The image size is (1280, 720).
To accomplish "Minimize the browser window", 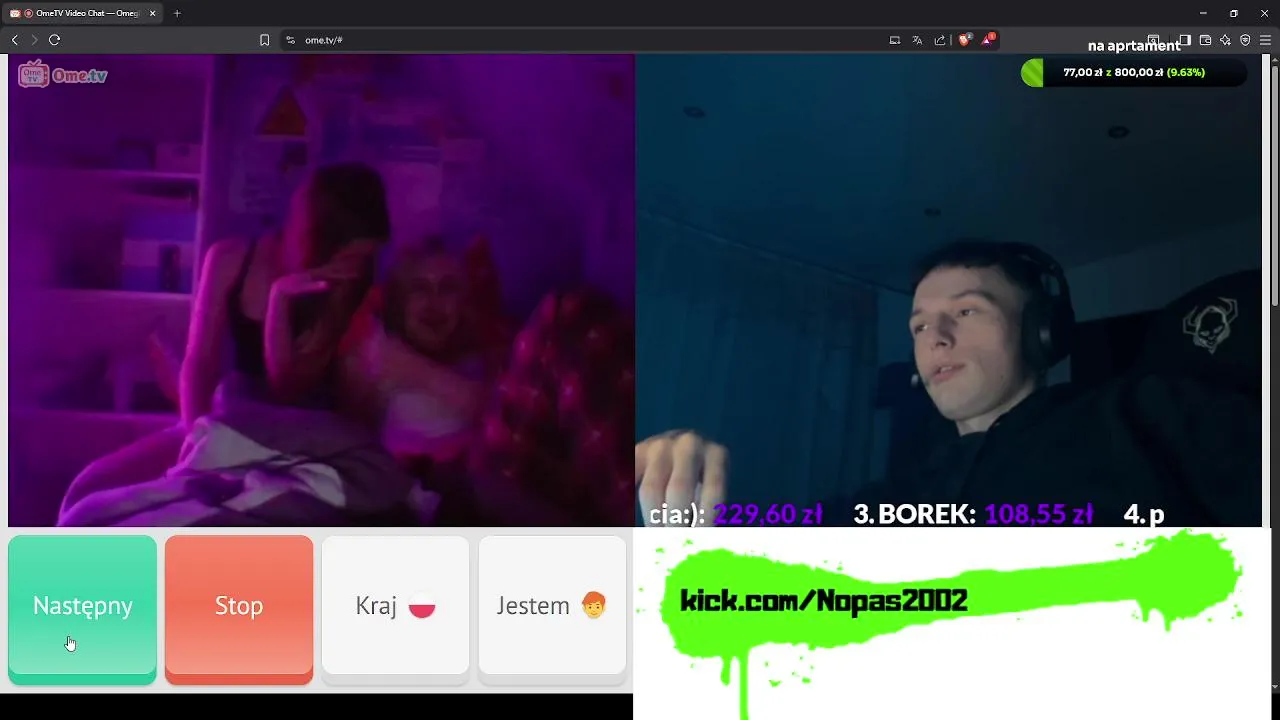I will click(x=1203, y=13).
